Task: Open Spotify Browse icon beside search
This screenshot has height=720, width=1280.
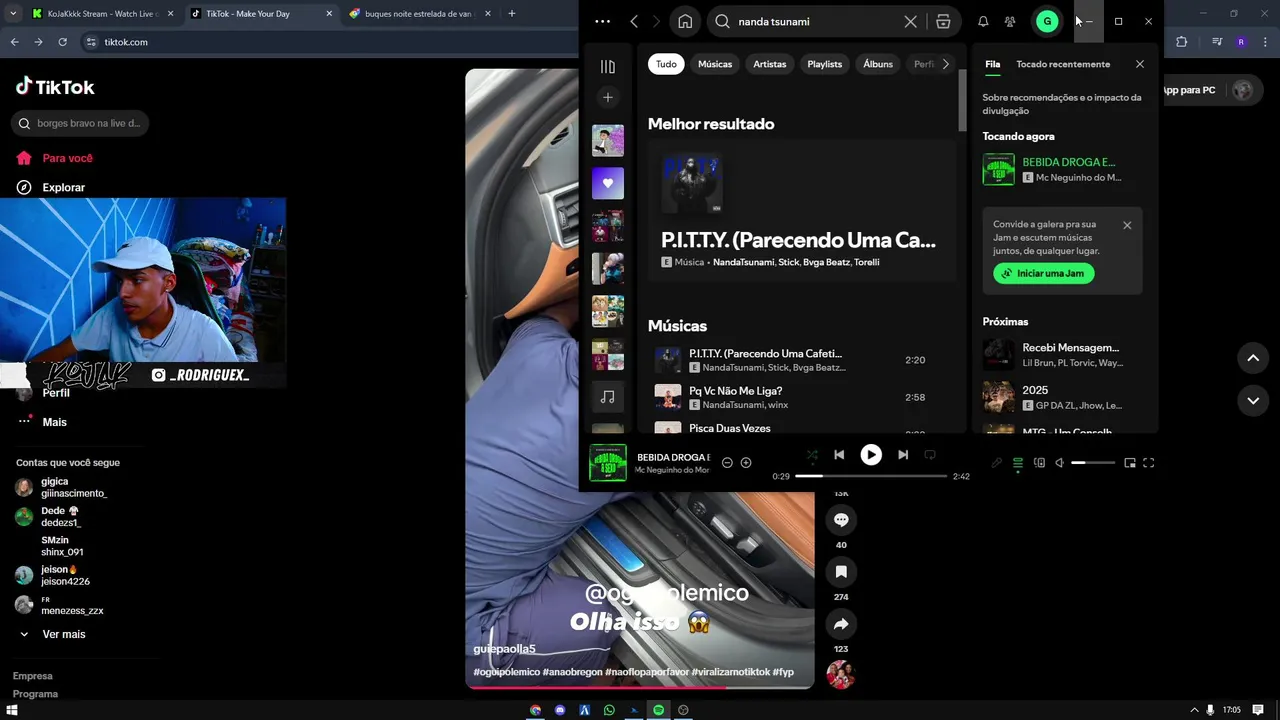Action: coord(943,21)
